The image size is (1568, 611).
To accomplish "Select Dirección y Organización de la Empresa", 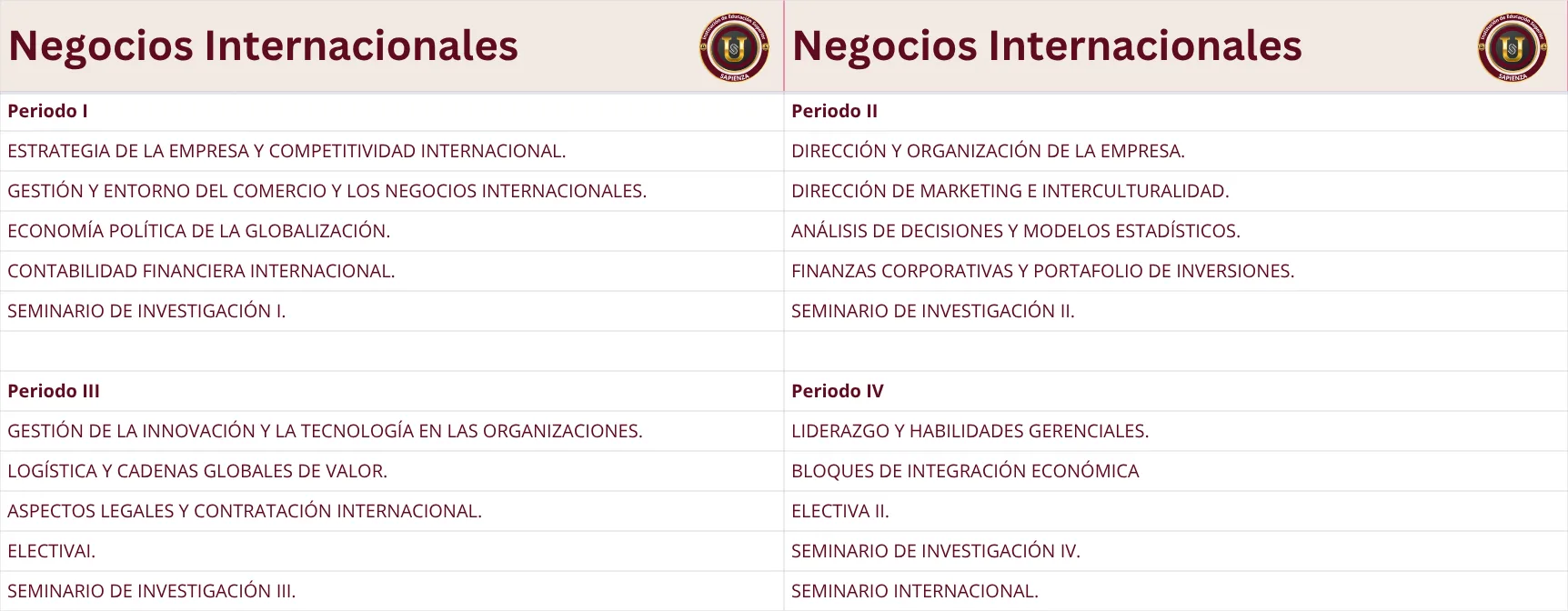I will point(988,151).
